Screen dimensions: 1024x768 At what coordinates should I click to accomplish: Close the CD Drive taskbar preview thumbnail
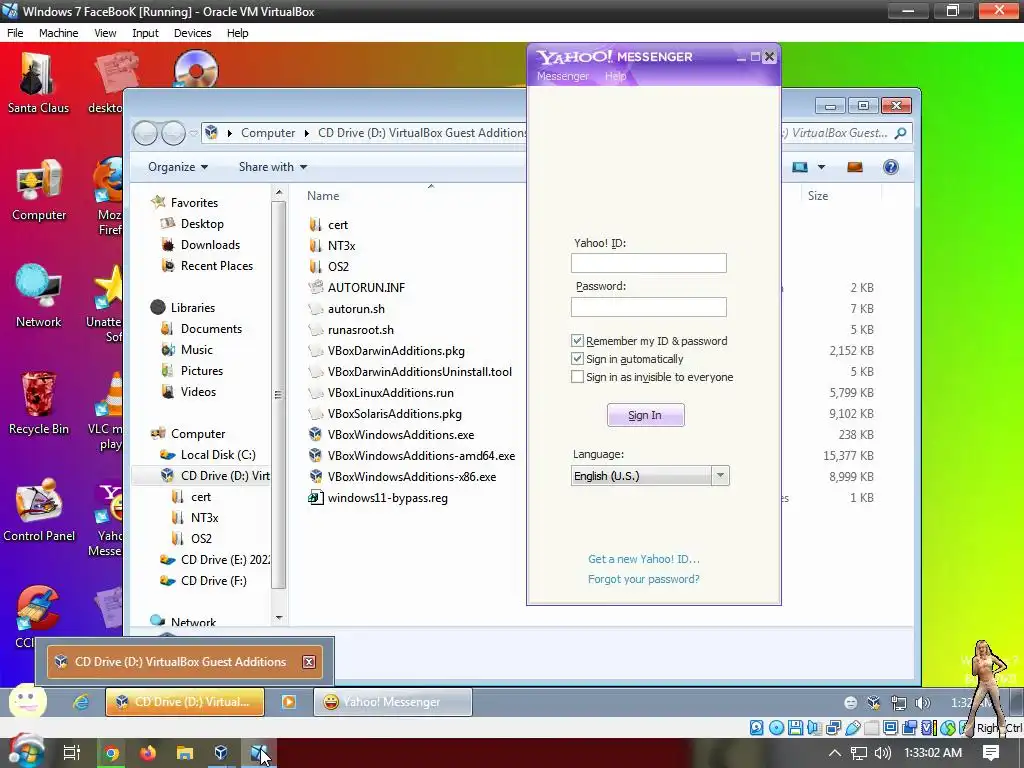pos(309,662)
